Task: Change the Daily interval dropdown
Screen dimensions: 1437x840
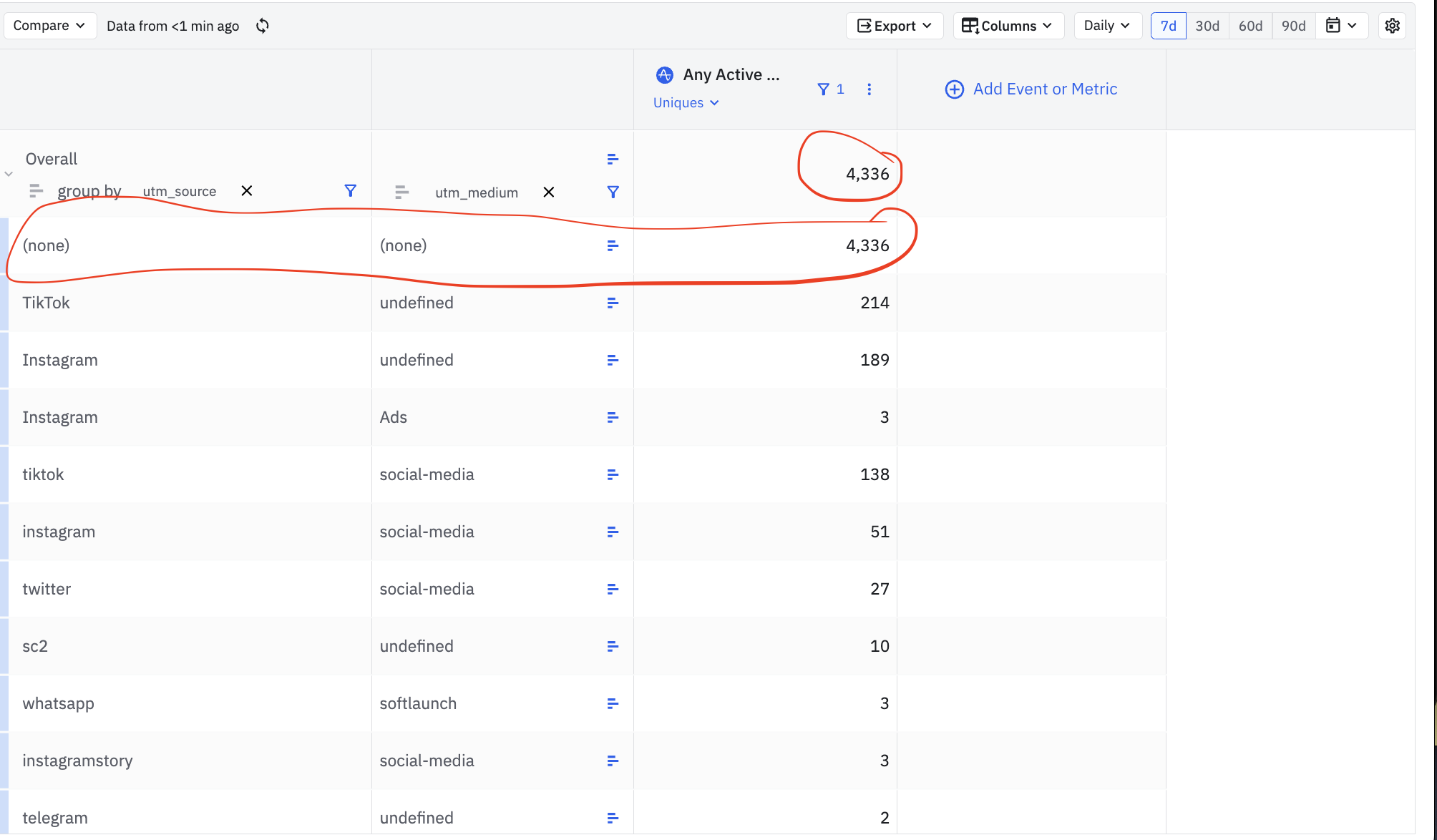Action: pyautogui.click(x=1106, y=26)
